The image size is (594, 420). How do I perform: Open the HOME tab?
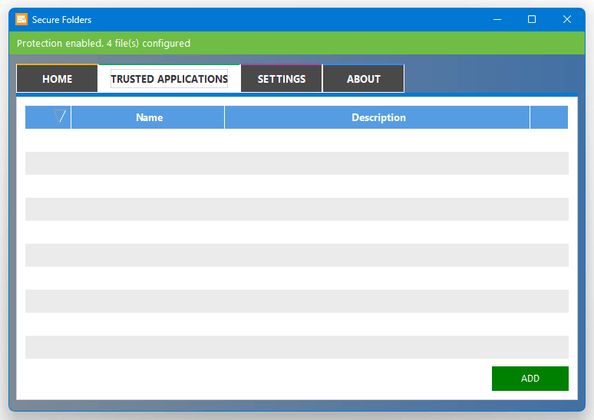pyautogui.click(x=57, y=79)
